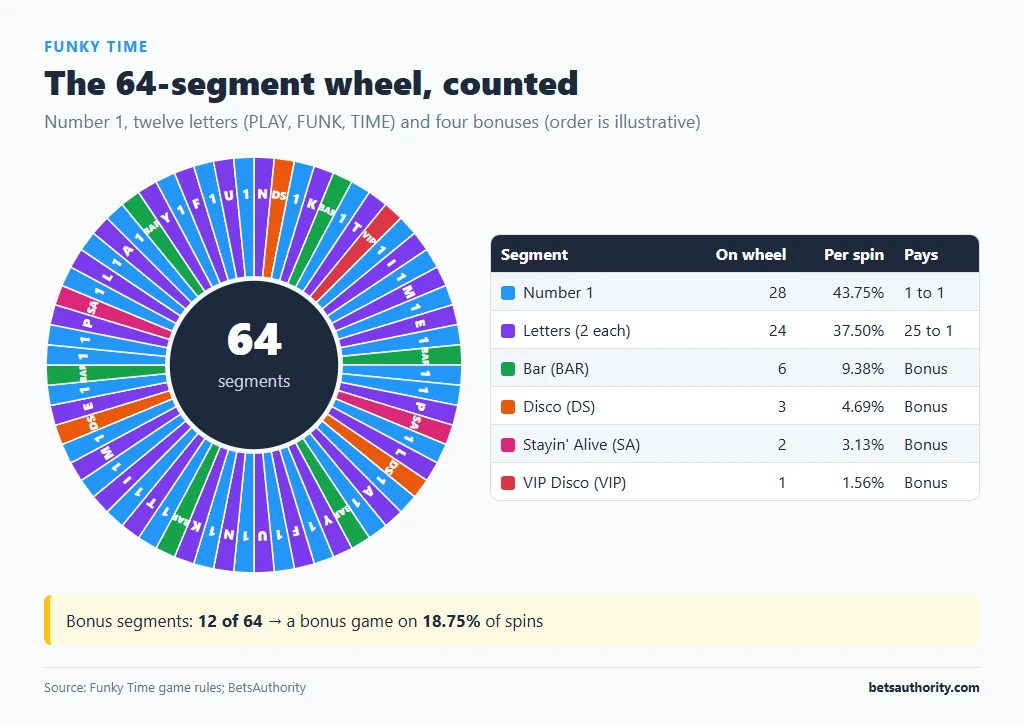
Task: Click the pink Stayin' Alive legend swatch
Action: click(x=507, y=445)
